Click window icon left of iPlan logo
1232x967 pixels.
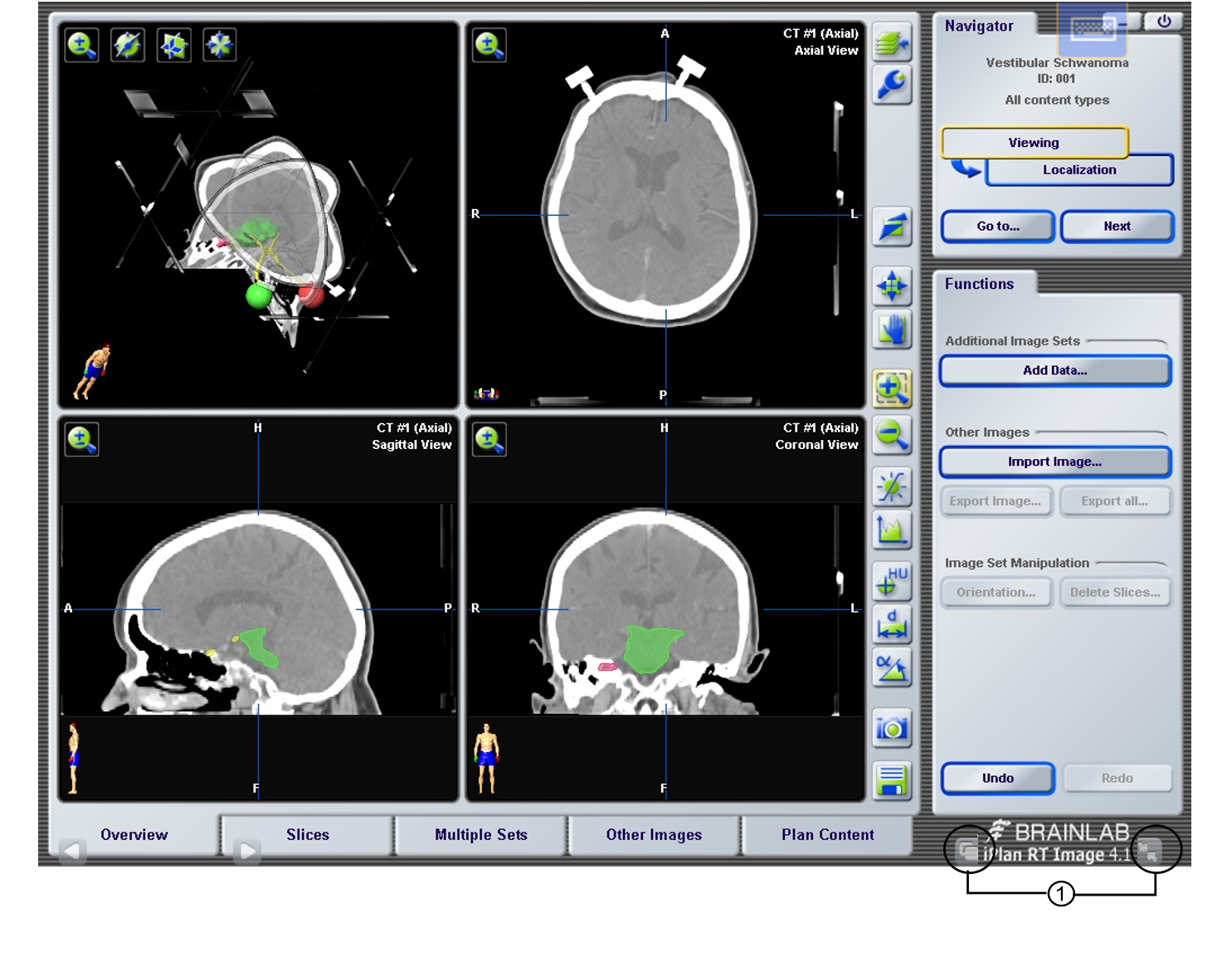(967, 850)
